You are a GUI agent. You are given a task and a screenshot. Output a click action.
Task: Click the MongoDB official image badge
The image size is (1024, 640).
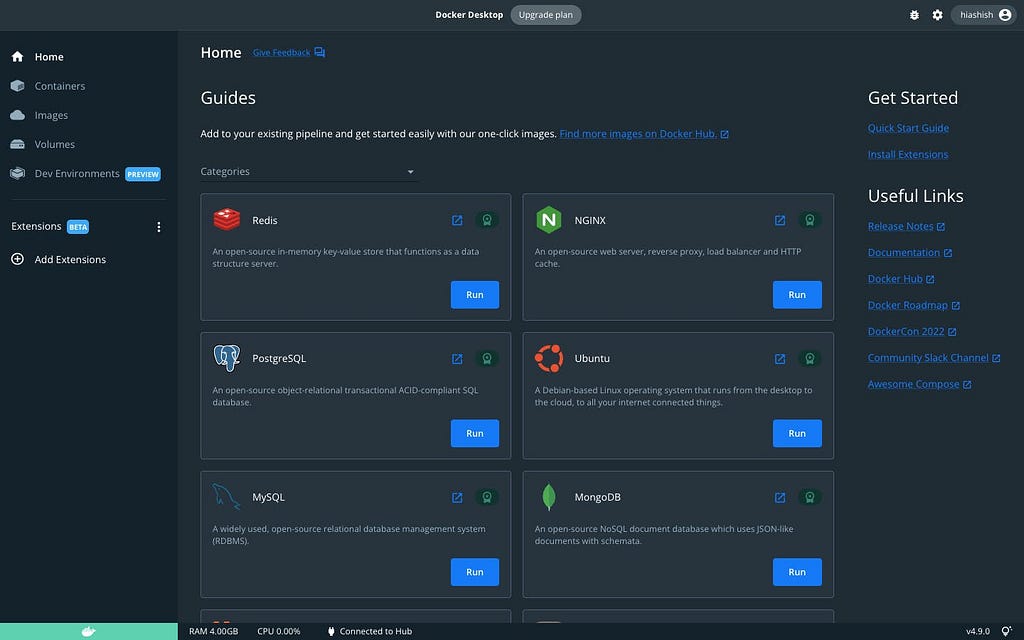coord(810,497)
